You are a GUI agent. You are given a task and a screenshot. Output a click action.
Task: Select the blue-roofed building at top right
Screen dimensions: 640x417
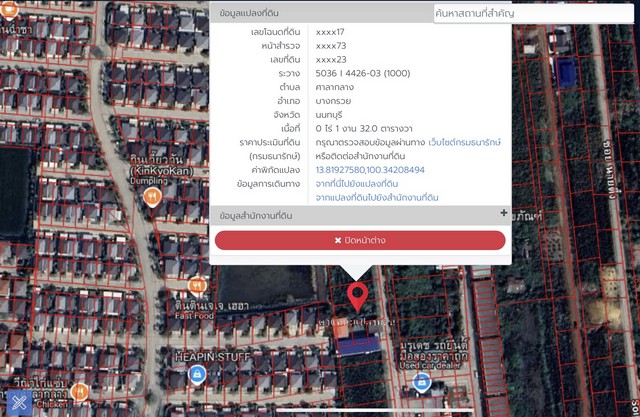click(565, 70)
